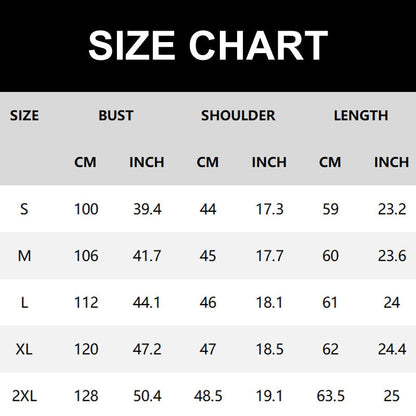Select bust inch value 41.7
Screen dimensions: 416x416
(147, 256)
